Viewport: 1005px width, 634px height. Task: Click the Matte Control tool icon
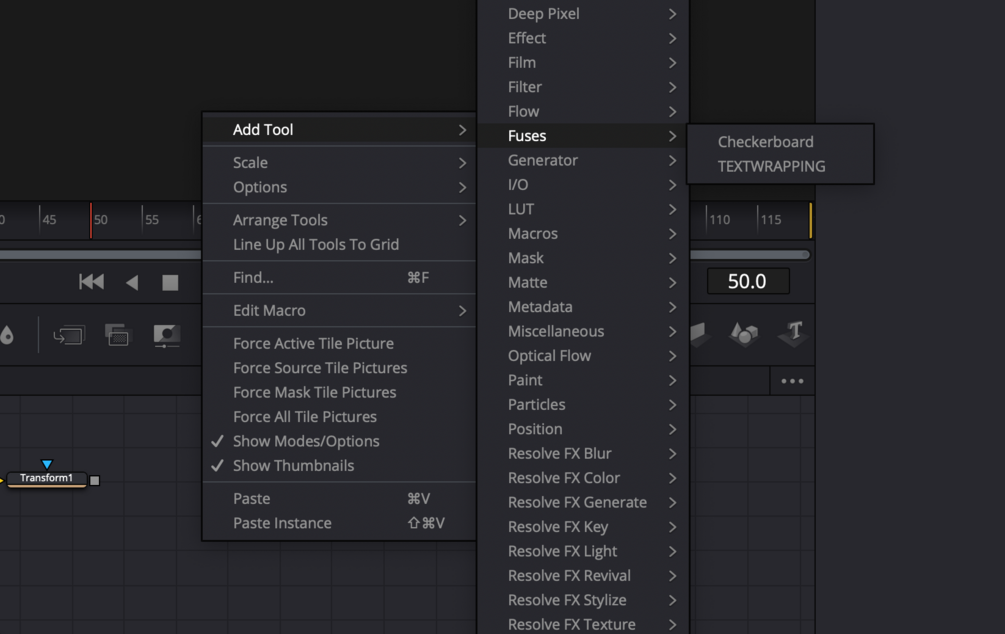166,336
